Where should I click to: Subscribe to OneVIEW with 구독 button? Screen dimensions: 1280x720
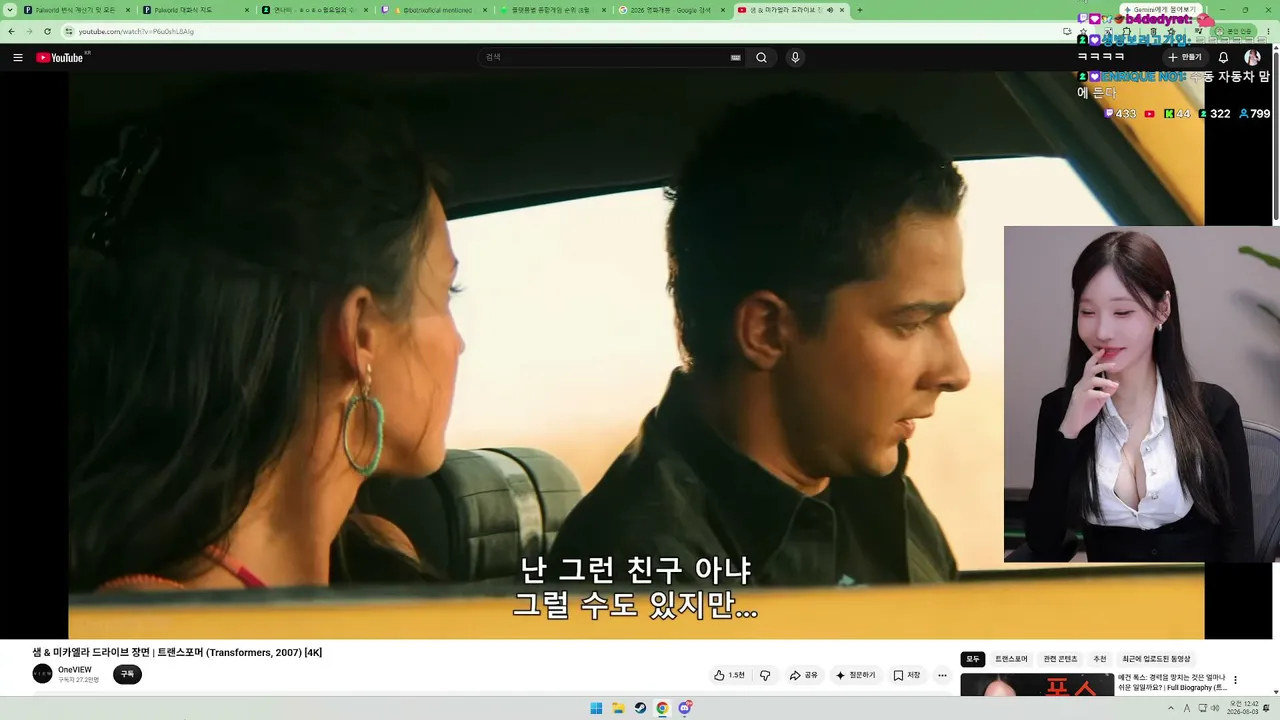[x=127, y=674]
